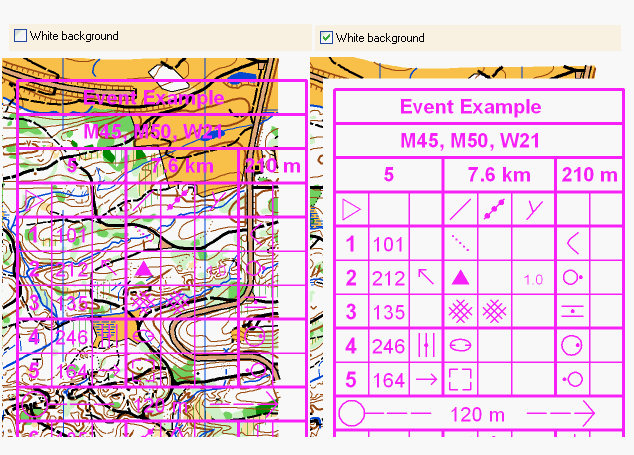The height and width of the screenshot is (455, 634).
Task: Click the right panel 'White background' label
Action: coord(380,38)
